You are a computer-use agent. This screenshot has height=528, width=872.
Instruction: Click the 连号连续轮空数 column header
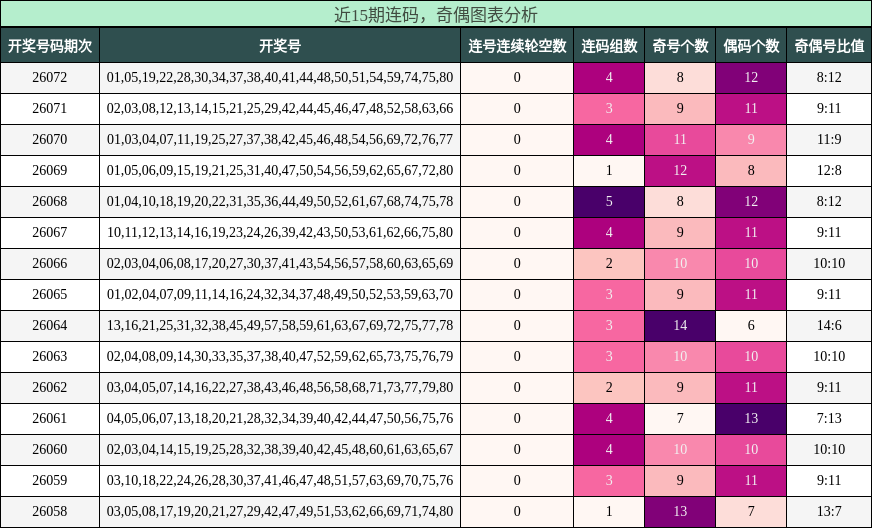pyautogui.click(x=517, y=46)
